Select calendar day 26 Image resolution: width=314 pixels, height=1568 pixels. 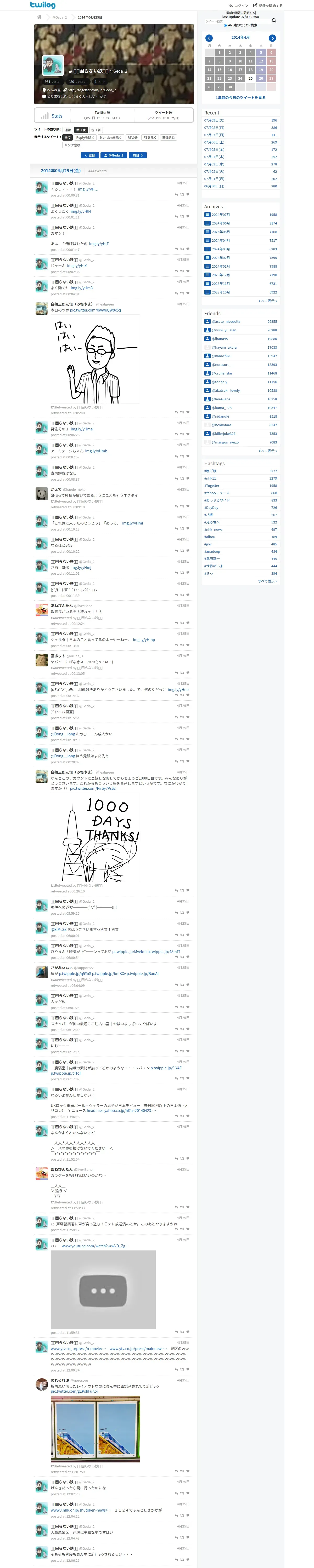point(261,78)
